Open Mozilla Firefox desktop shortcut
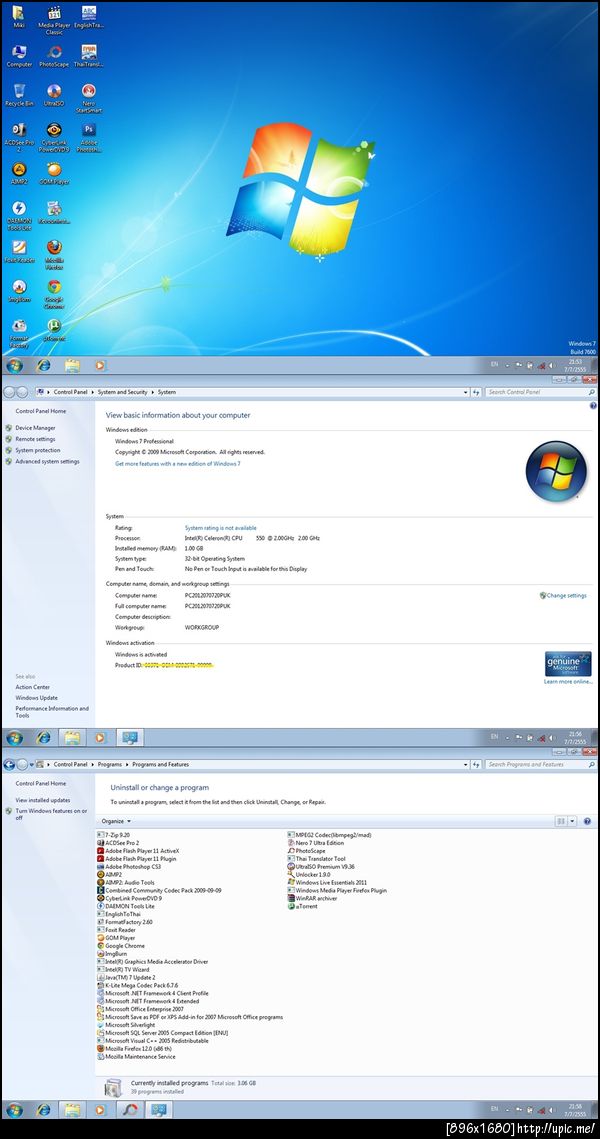The width and height of the screenshot is (600, 1139). click(x=54, y=256)
